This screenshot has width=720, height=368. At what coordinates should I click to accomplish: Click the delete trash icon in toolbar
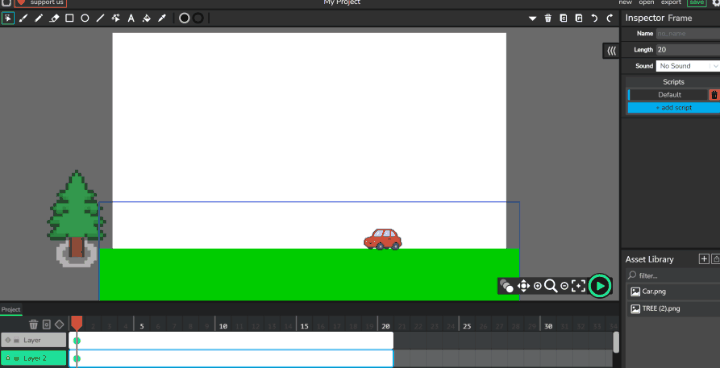(548, 18)
